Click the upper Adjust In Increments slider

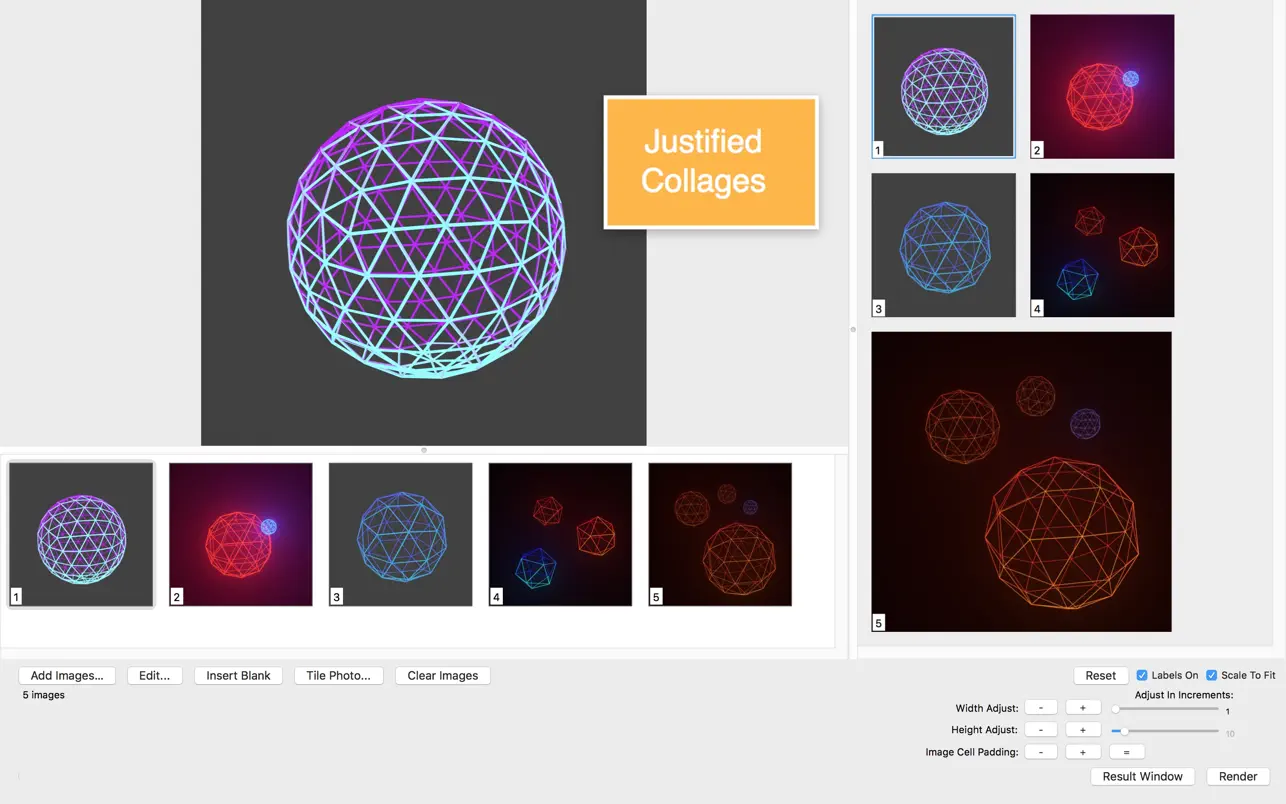1166,709
